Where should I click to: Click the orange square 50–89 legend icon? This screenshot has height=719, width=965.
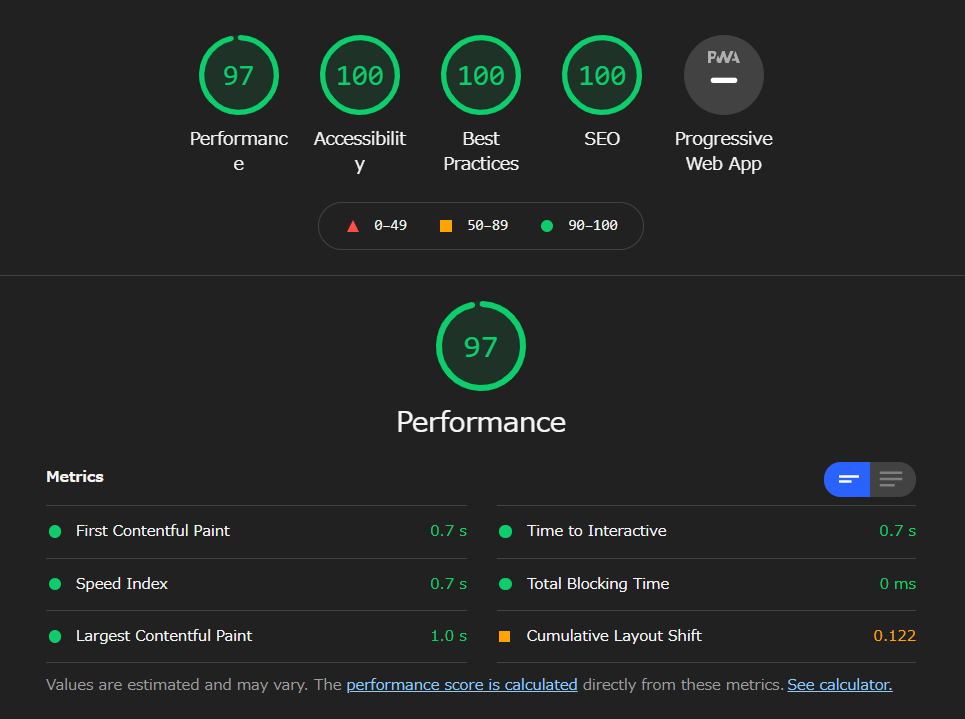coord(446,226)
